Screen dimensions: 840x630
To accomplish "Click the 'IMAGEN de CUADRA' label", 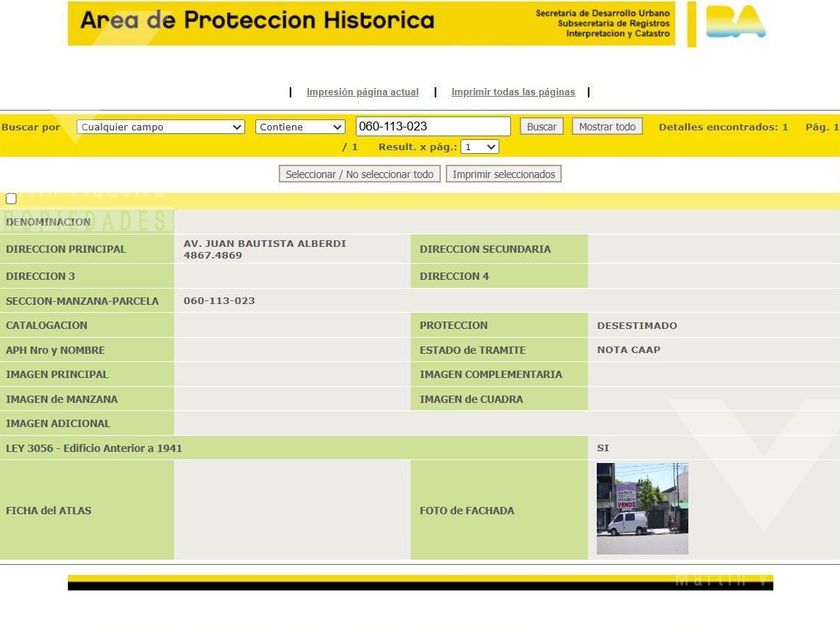I will point(471,399).
